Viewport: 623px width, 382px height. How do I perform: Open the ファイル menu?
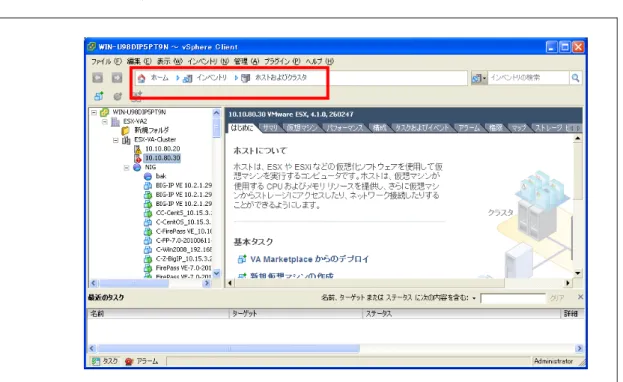click(106, 62)
